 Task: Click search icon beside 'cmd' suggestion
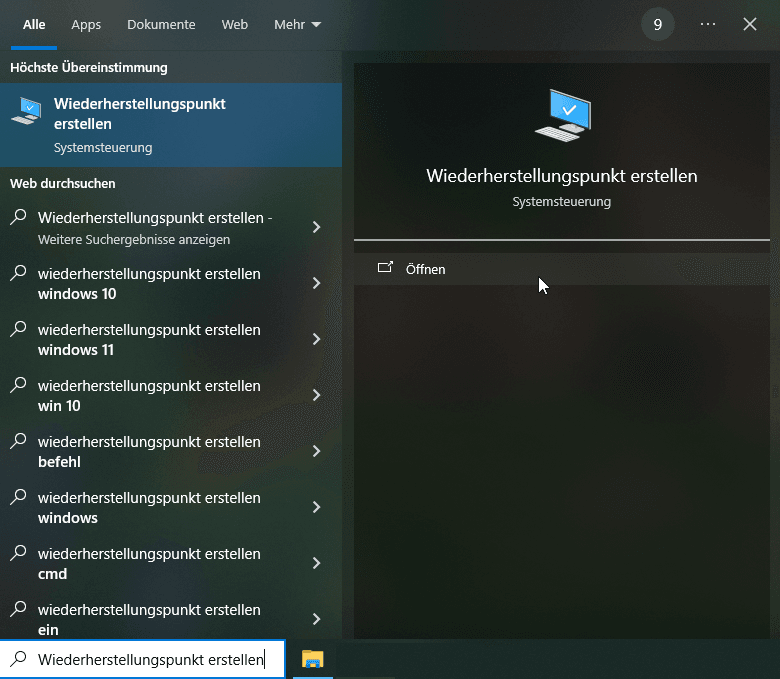click(18, 553)
